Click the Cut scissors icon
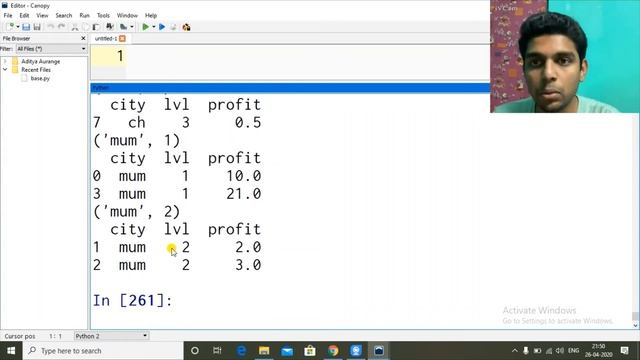The height and width of the screenshot is (360, 640). [75, 27]
